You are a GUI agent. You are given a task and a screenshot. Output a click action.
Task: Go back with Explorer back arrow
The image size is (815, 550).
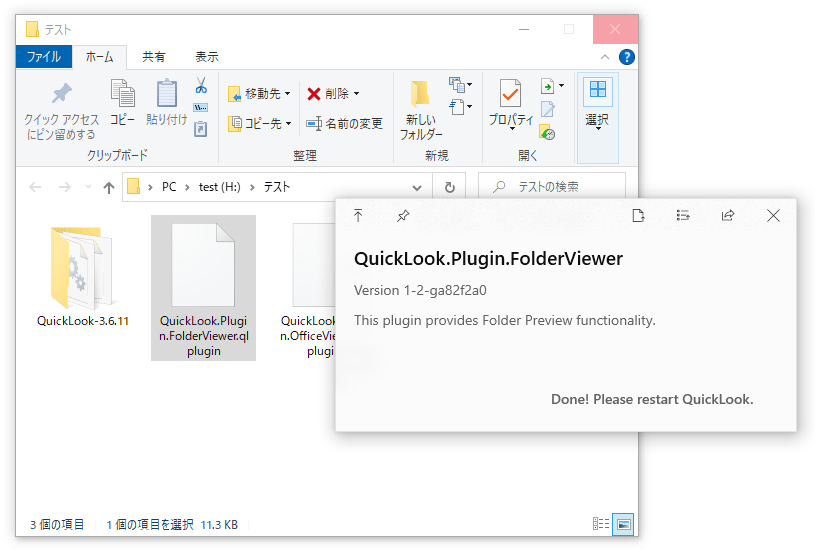(x=35, y=187)
